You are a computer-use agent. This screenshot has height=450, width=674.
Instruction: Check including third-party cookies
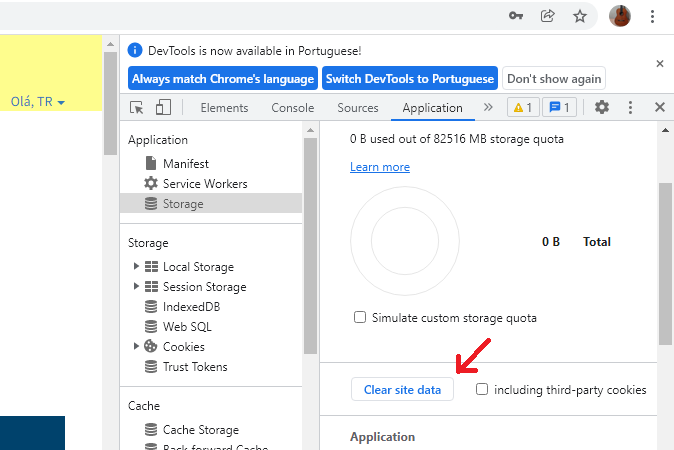coord(482,389)
